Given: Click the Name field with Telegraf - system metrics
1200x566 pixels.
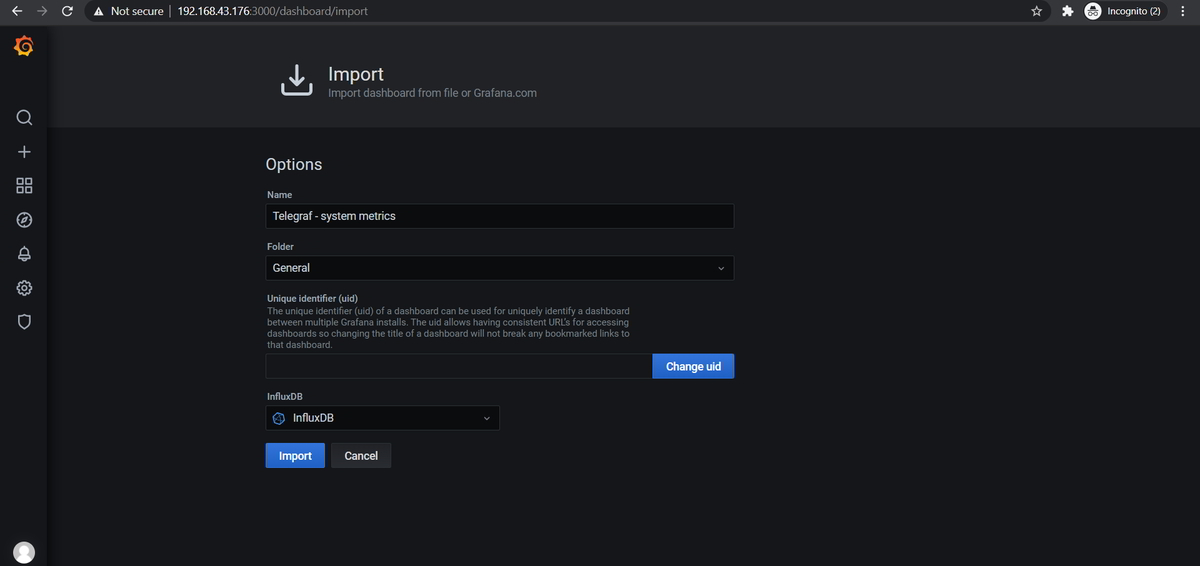Looking at the screenshot, I should 499,216.
